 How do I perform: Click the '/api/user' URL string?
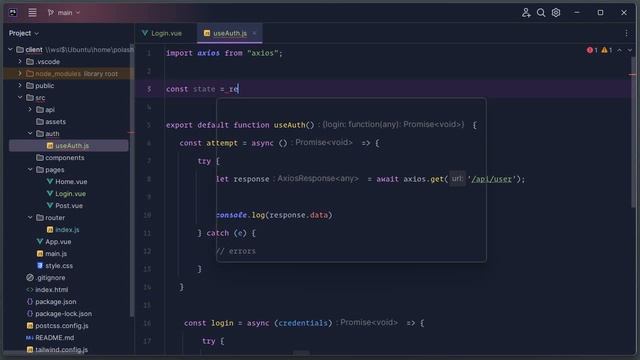coord(491,179)
